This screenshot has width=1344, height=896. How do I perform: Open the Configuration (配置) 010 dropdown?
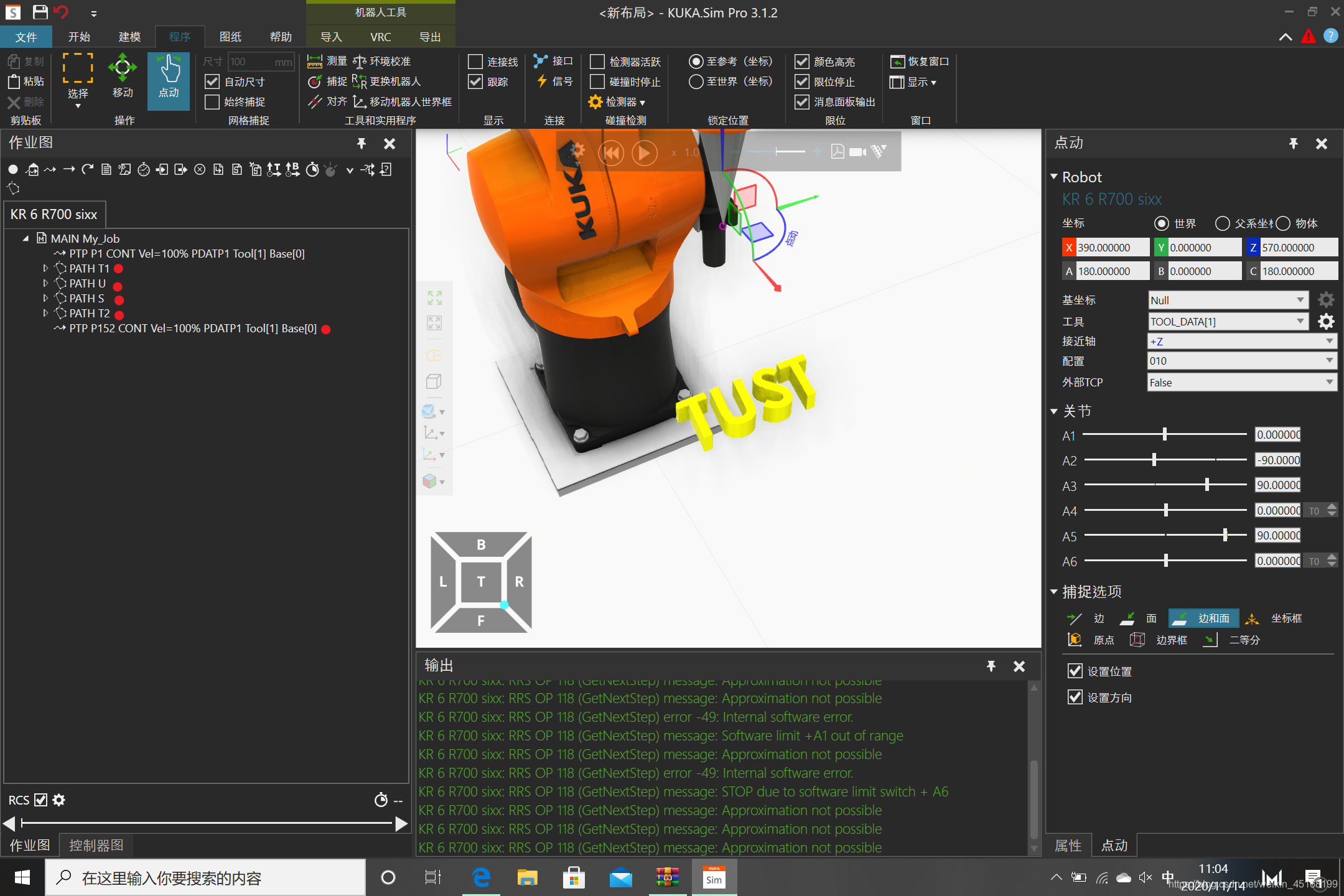coord(1329,361)
